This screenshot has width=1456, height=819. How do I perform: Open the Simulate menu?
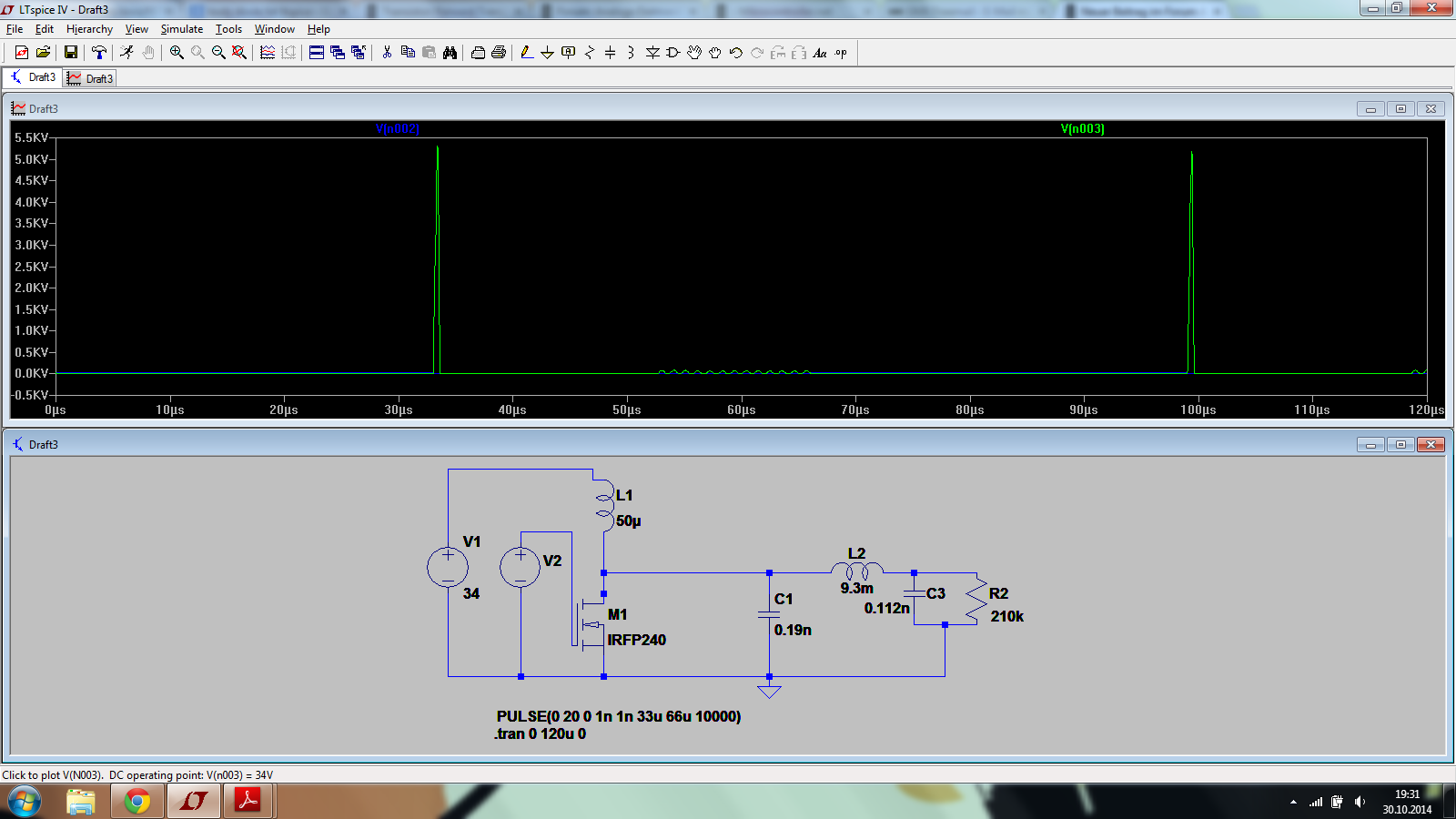182,29
